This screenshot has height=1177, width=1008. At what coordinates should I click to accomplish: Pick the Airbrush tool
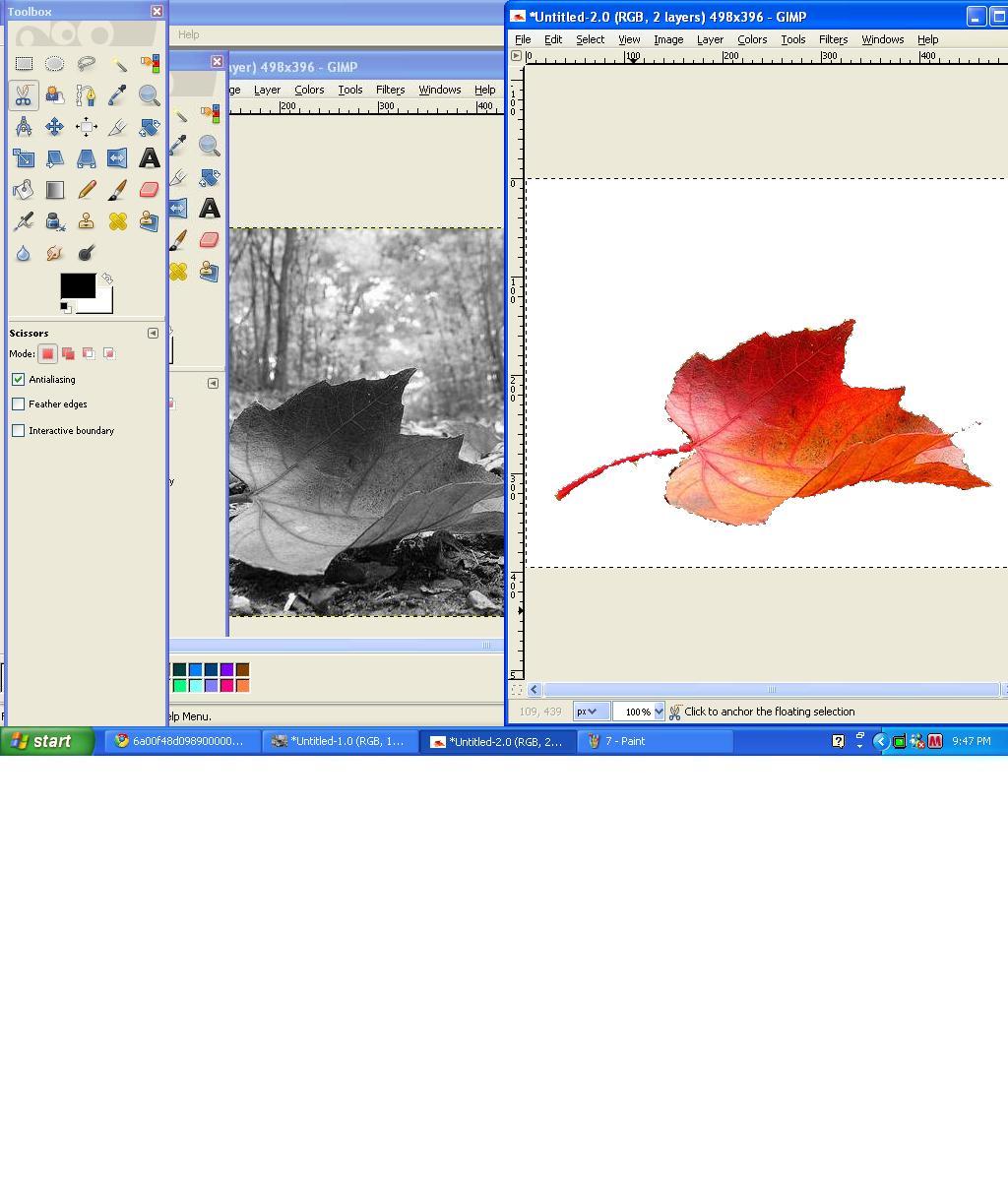pyautogui.click(x=24, y=221)
